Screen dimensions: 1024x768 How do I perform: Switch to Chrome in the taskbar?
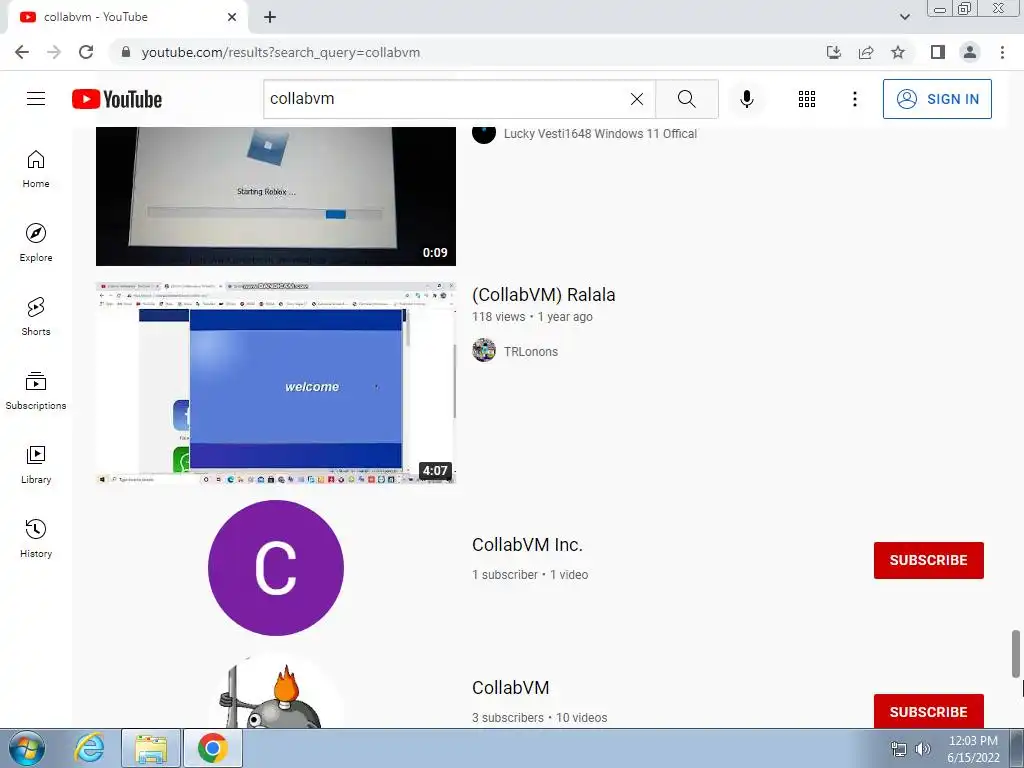pyautogui.click(x=212, y=748)
